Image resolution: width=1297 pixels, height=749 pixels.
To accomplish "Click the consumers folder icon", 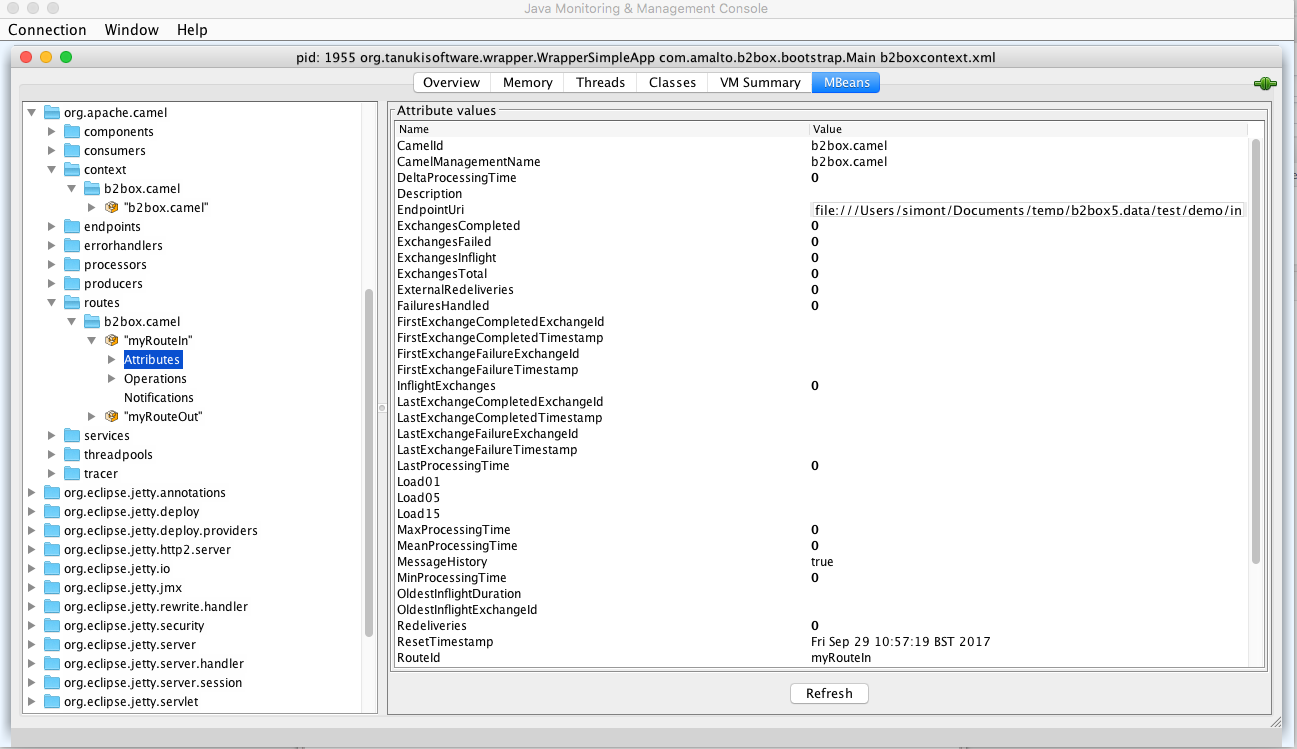I will coord(71,150).
